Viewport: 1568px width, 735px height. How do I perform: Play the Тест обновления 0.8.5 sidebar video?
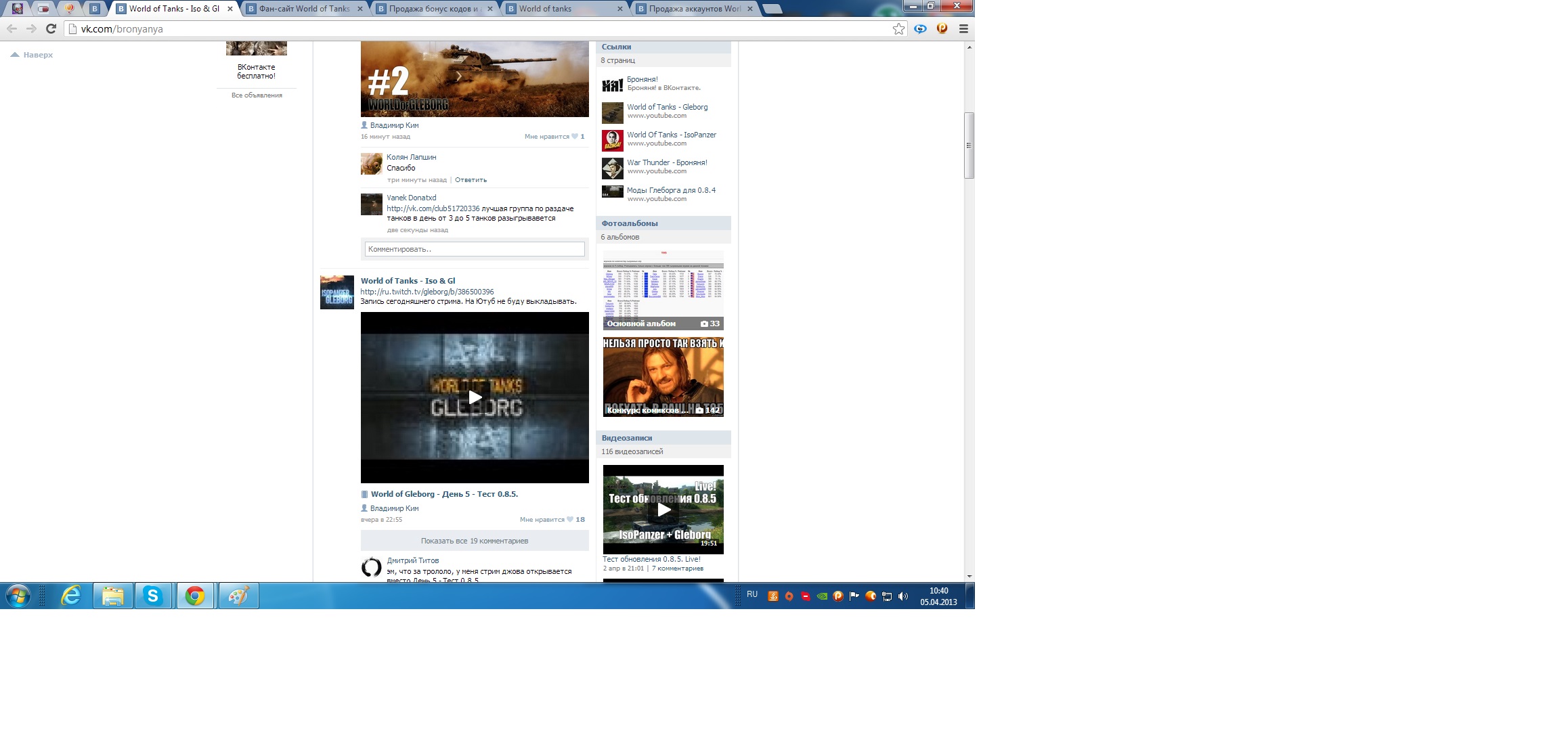pyautogui.click(x=663, y=510)
